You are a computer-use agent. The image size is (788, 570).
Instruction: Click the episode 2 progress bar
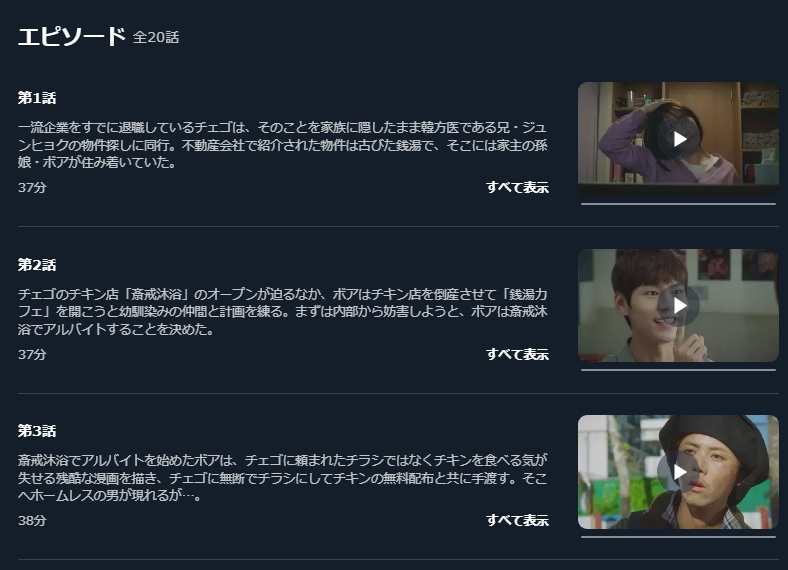coord(678,370)
